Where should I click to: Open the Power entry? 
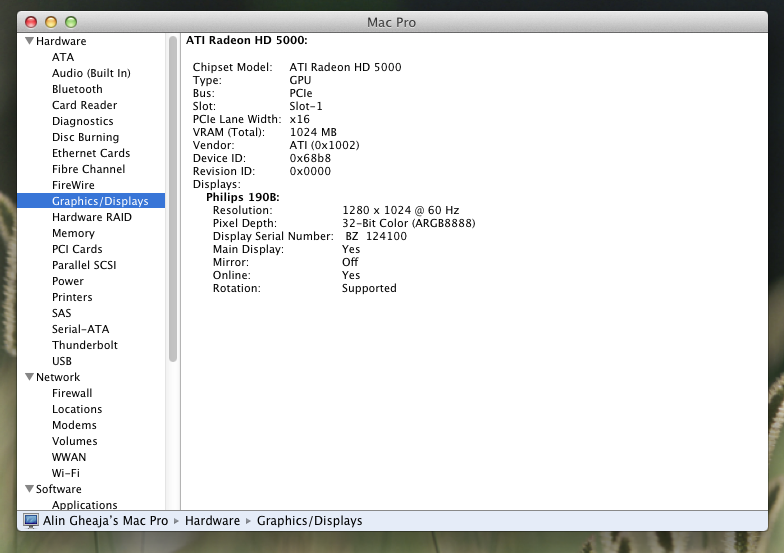tap(68, 281)
